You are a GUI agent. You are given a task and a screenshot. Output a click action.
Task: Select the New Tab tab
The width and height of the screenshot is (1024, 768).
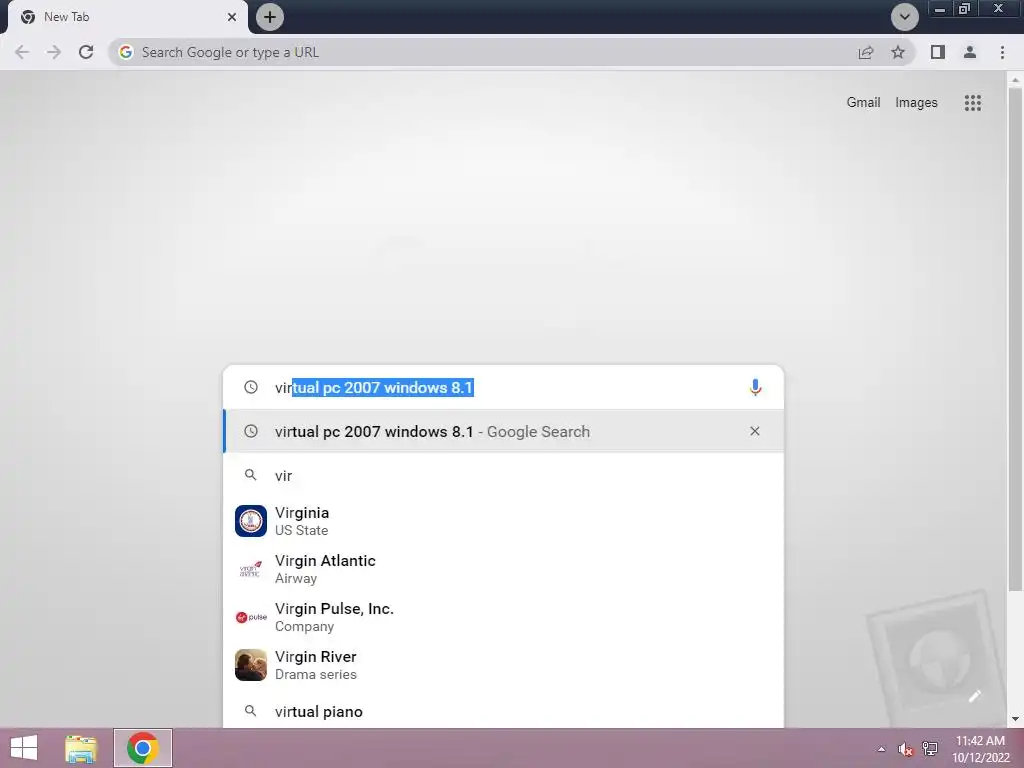(127, 17)
